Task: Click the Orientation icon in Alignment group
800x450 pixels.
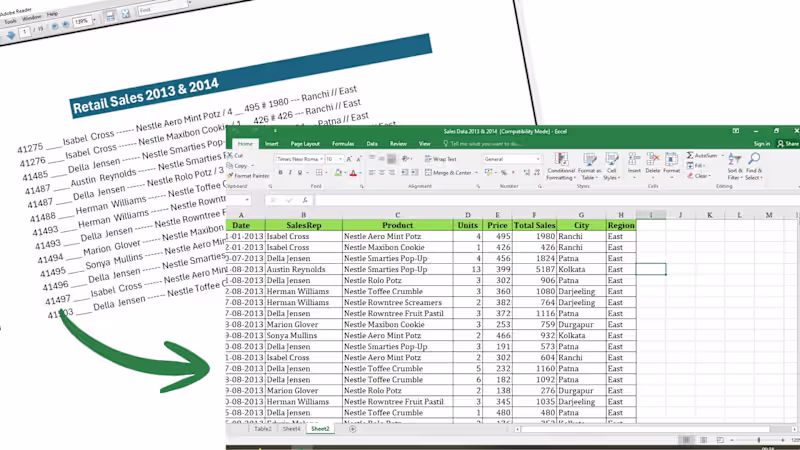Action: (406, 159)
